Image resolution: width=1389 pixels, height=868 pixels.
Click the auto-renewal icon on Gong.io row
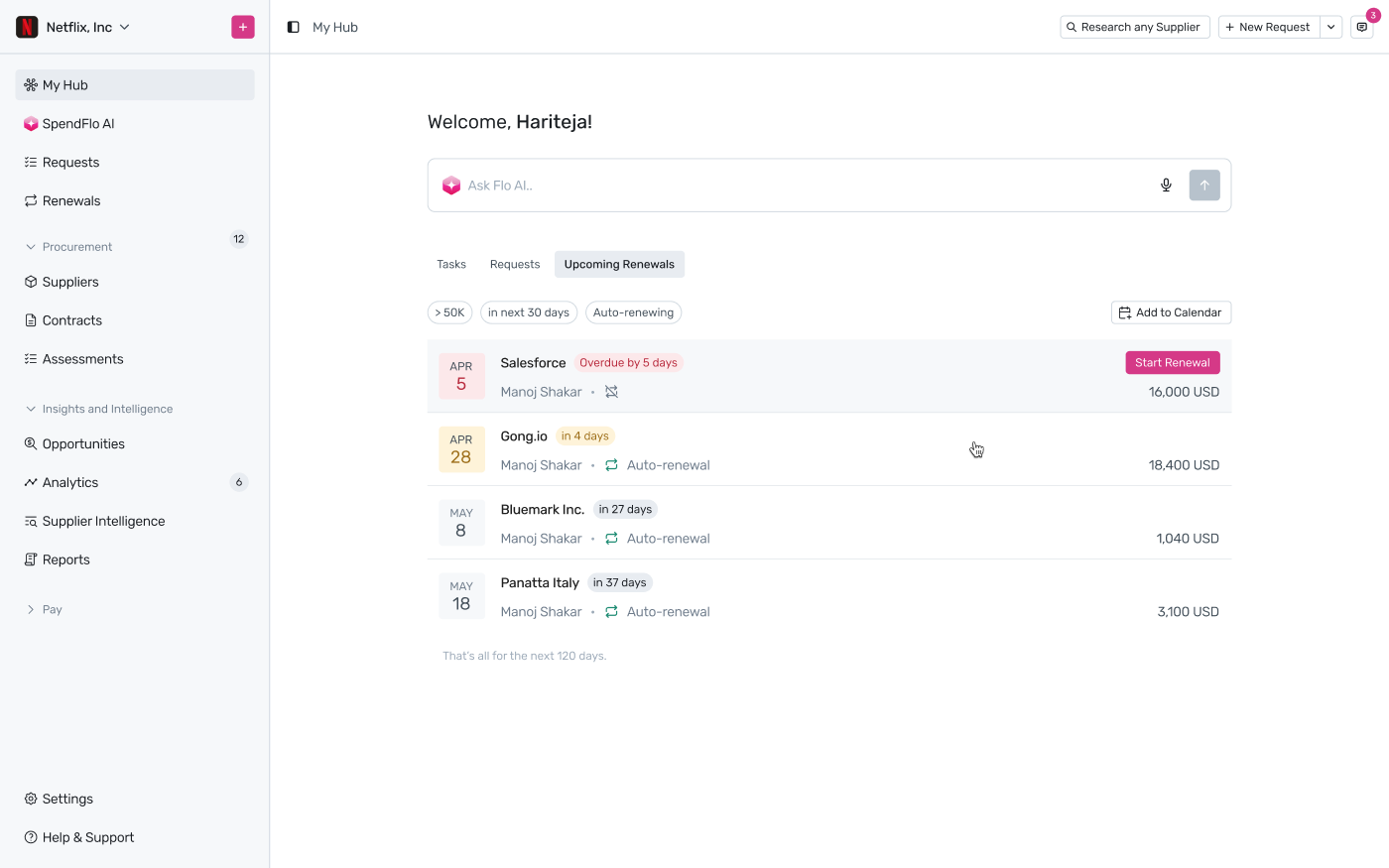coord(612,465)
